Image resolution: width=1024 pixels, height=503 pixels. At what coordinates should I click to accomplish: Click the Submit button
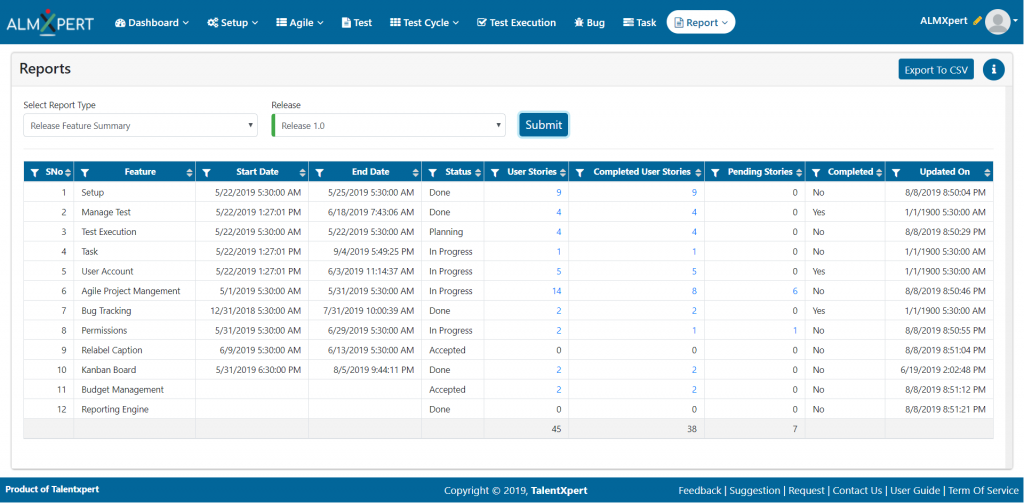pyautogui.click(x=543, y=125)
